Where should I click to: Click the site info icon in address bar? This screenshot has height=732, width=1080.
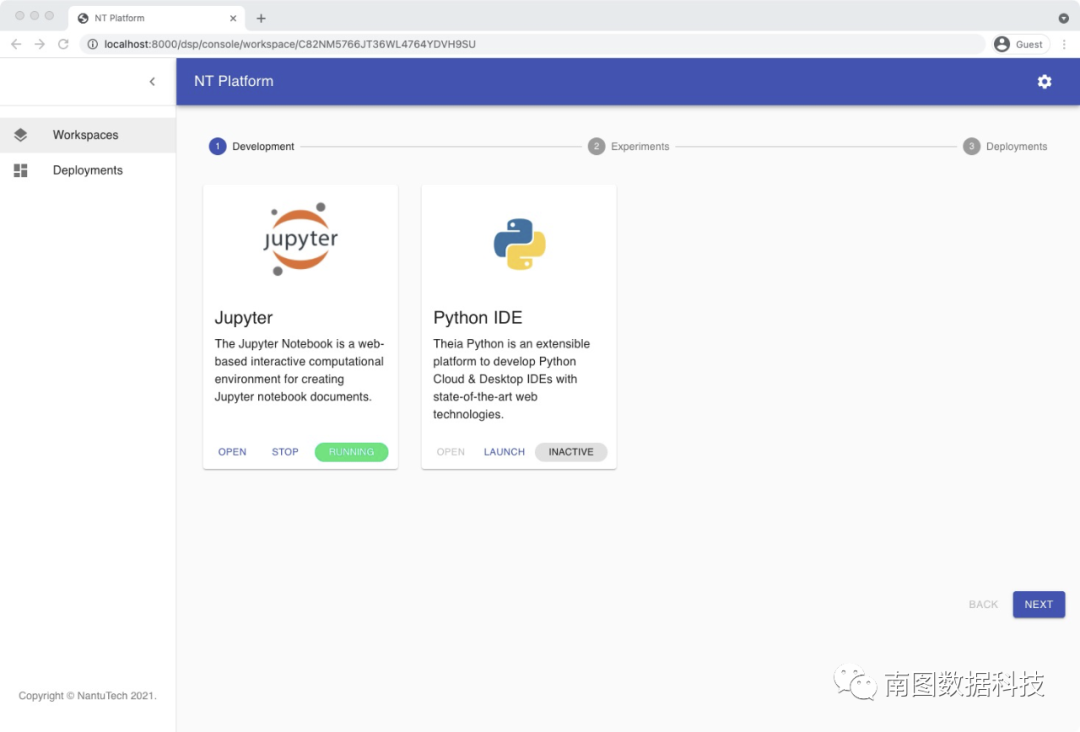[92, 44]
